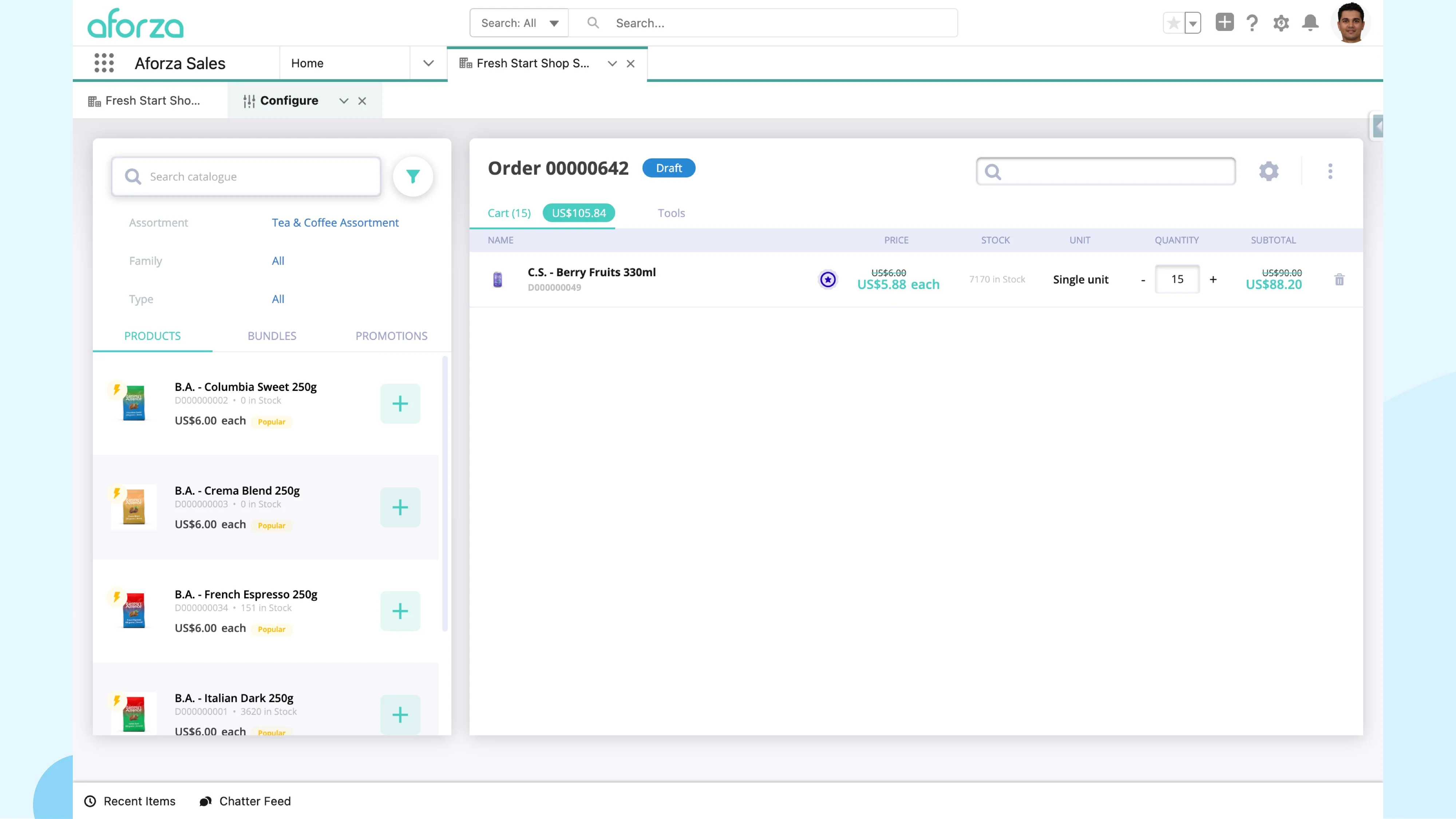Open the Search: All scope dropdown
1456x819 pixels.
(519, 23)
